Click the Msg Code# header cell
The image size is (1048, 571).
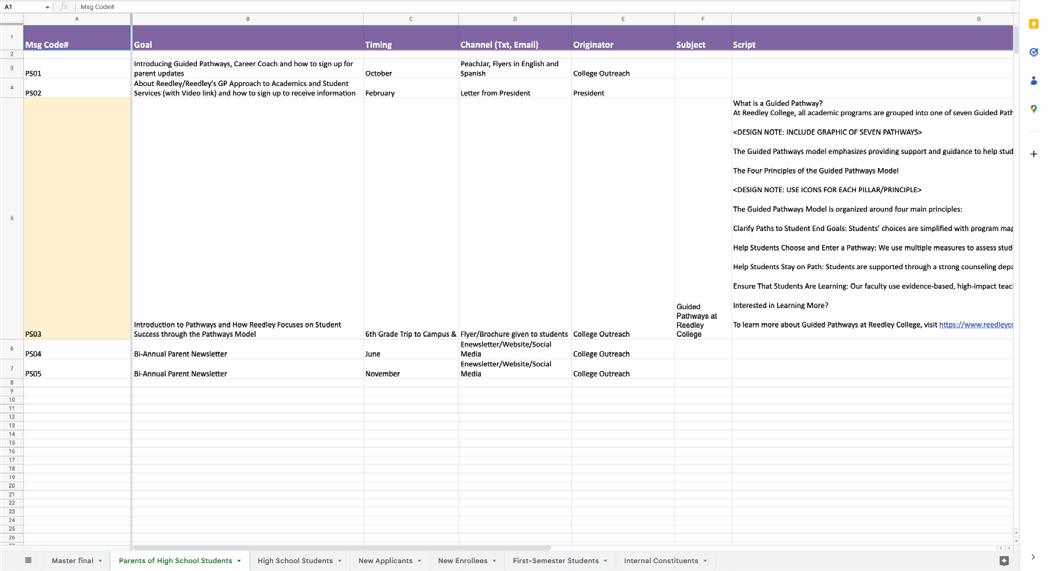(77, 37)
